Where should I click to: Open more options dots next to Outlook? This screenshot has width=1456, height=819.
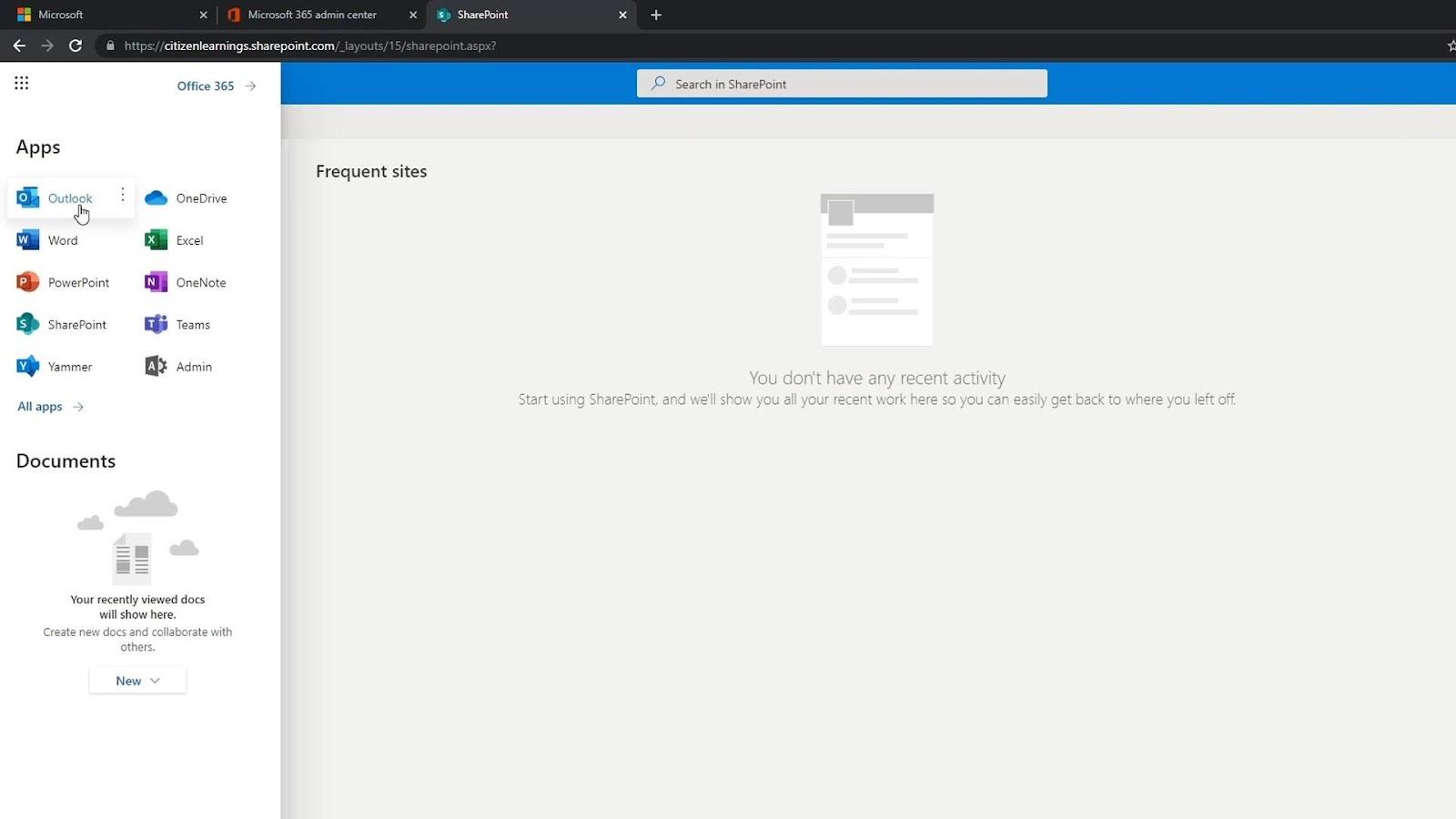(x=123, y=196)
